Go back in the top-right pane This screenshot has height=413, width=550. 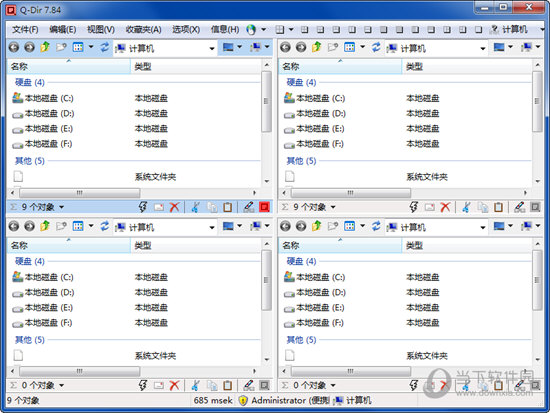pyautogui.click(x=286, y=47)
